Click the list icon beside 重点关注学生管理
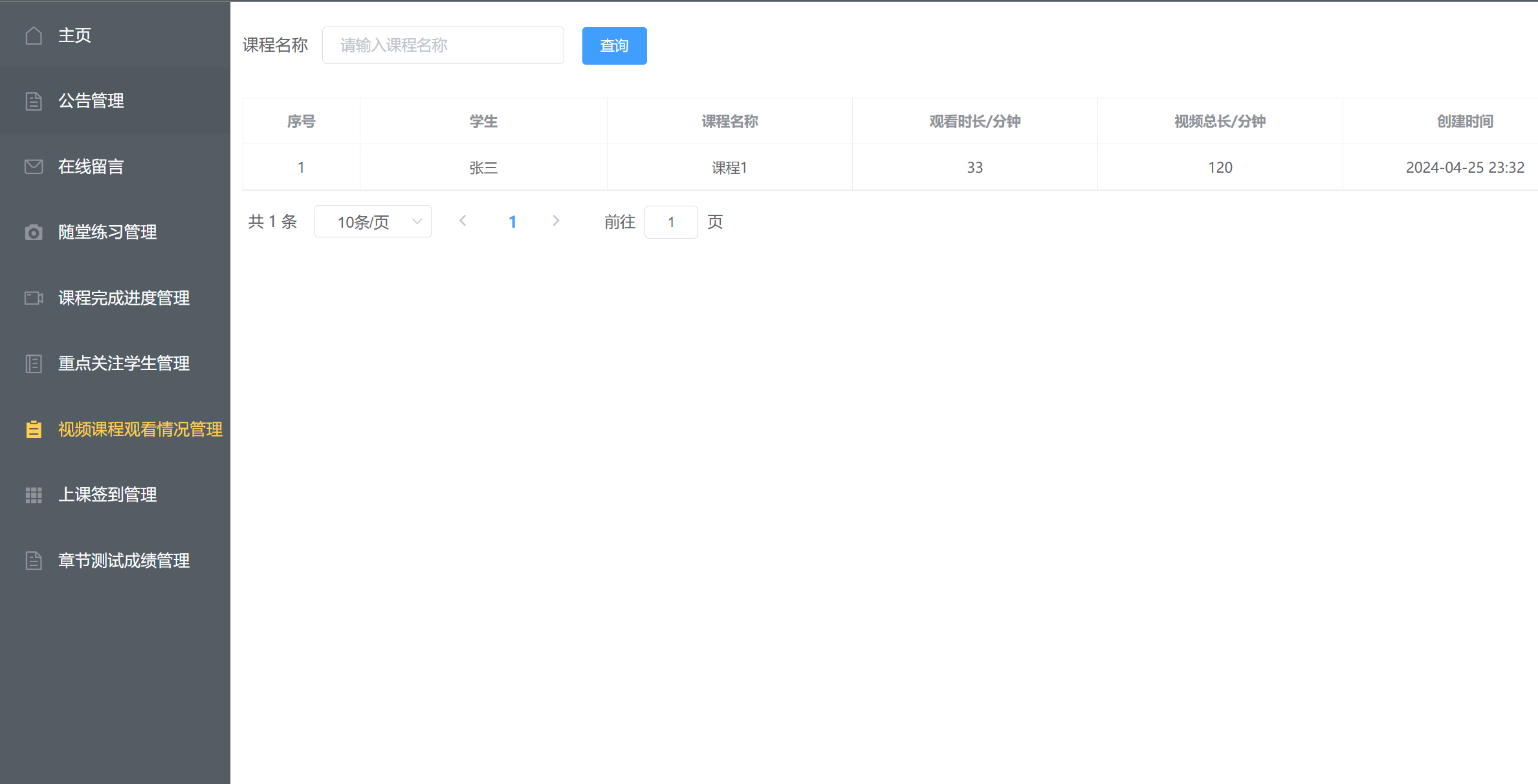The width and height of the screenshot is (1538, 784). pyautogui.click(x=34, y=364)
